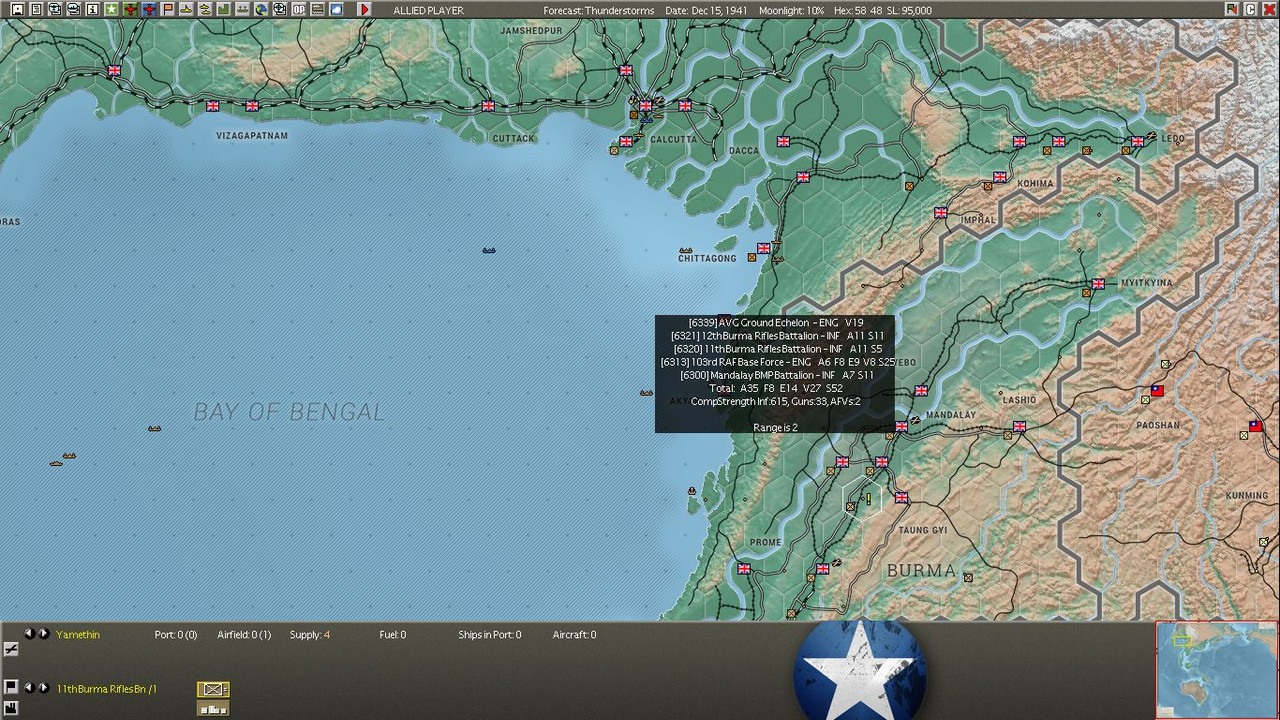Select the red plane on green icon
The width and height of the screenshot is (1280, 720).
pyautogui.click(x=130, y=9)
